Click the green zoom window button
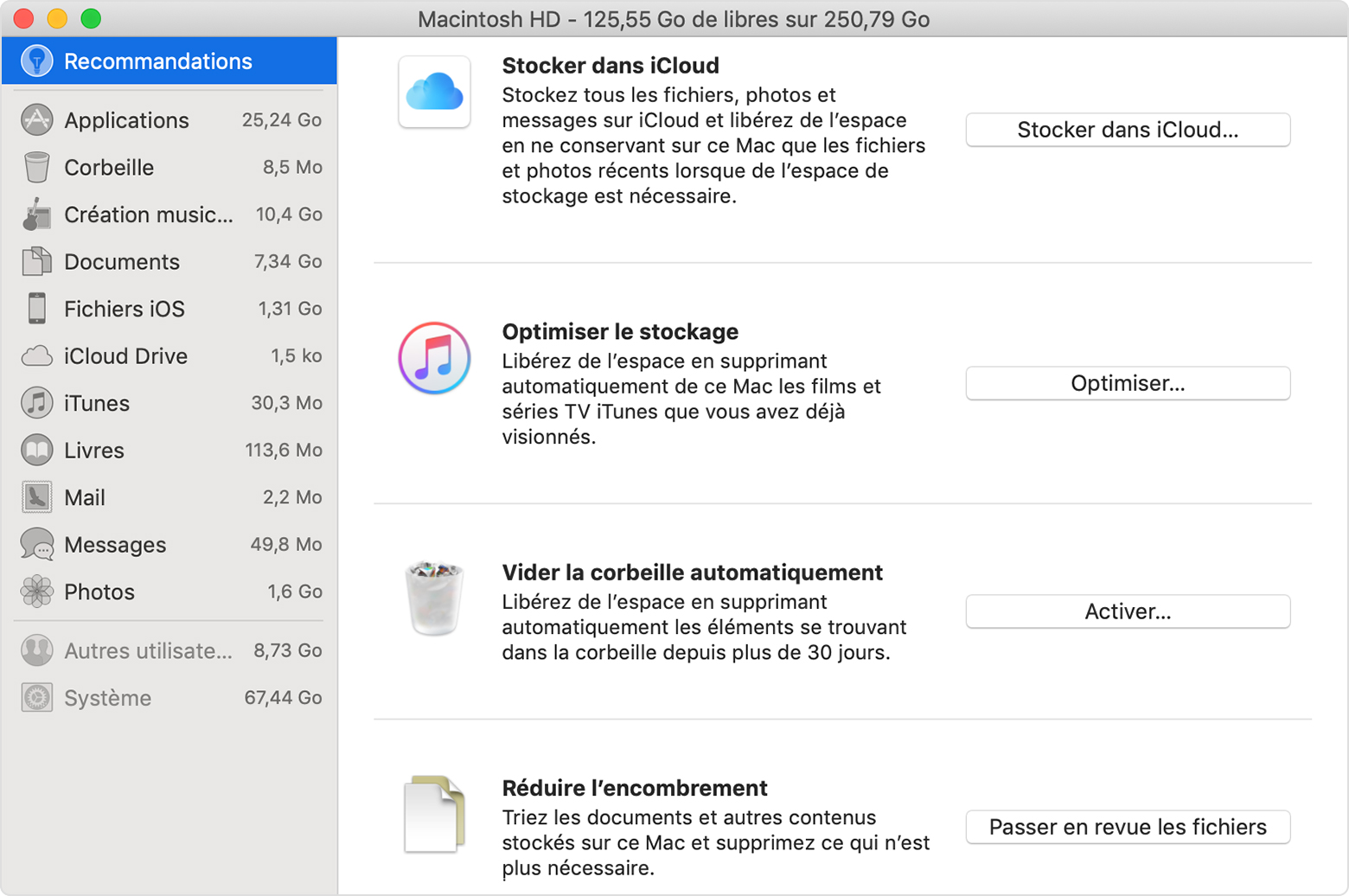1349x896 pixels. pos(91,18)
